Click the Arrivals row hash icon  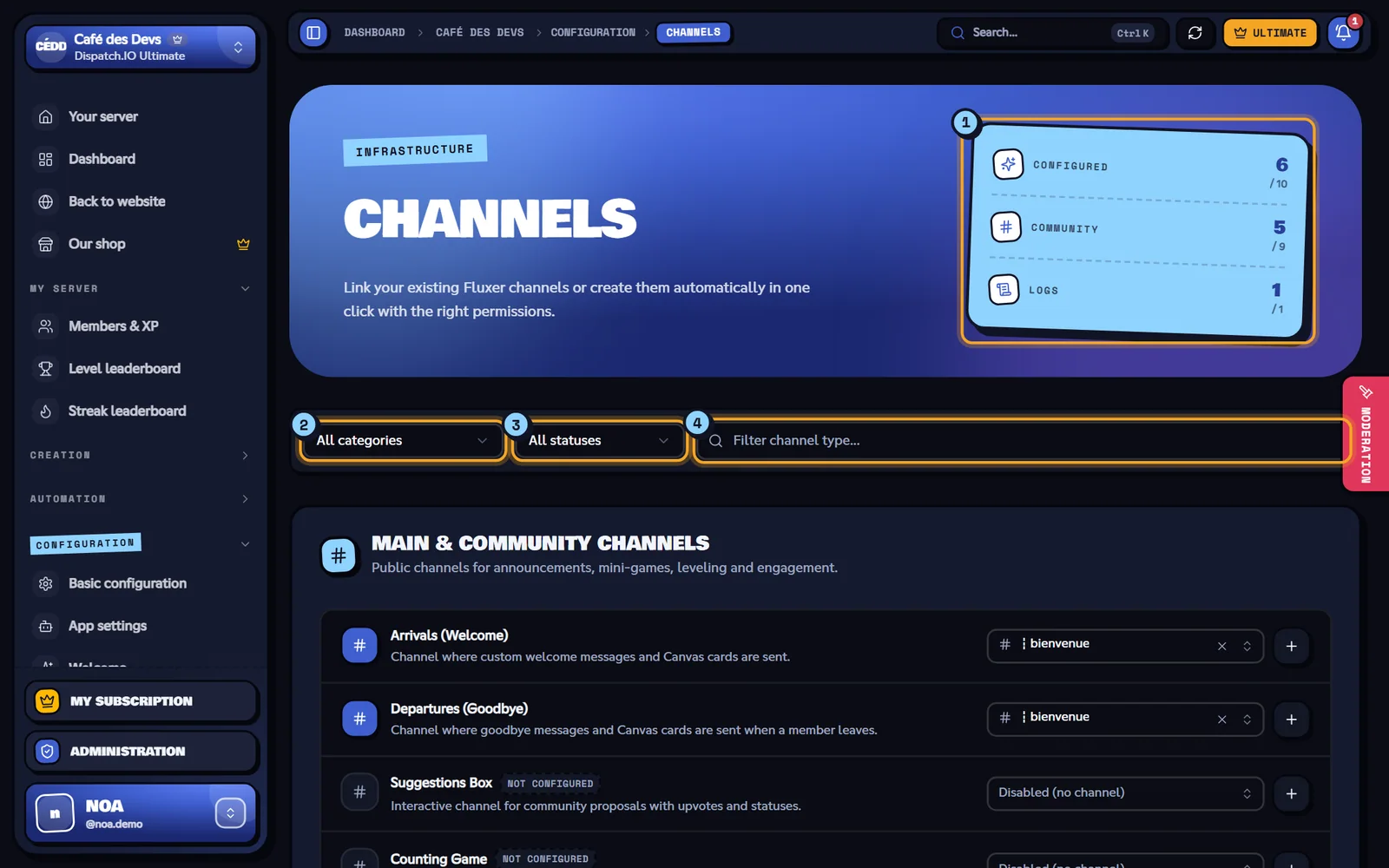pos(359,646)
